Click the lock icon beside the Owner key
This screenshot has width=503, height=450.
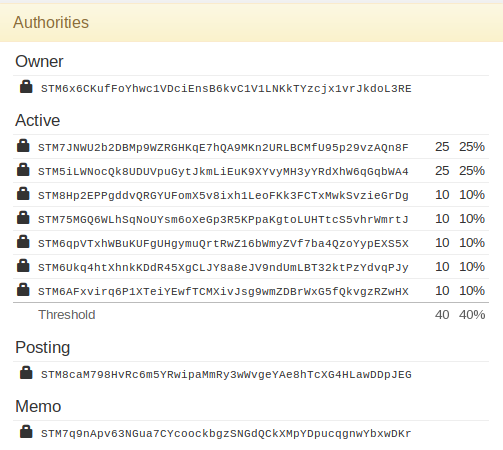click(26, 87)
